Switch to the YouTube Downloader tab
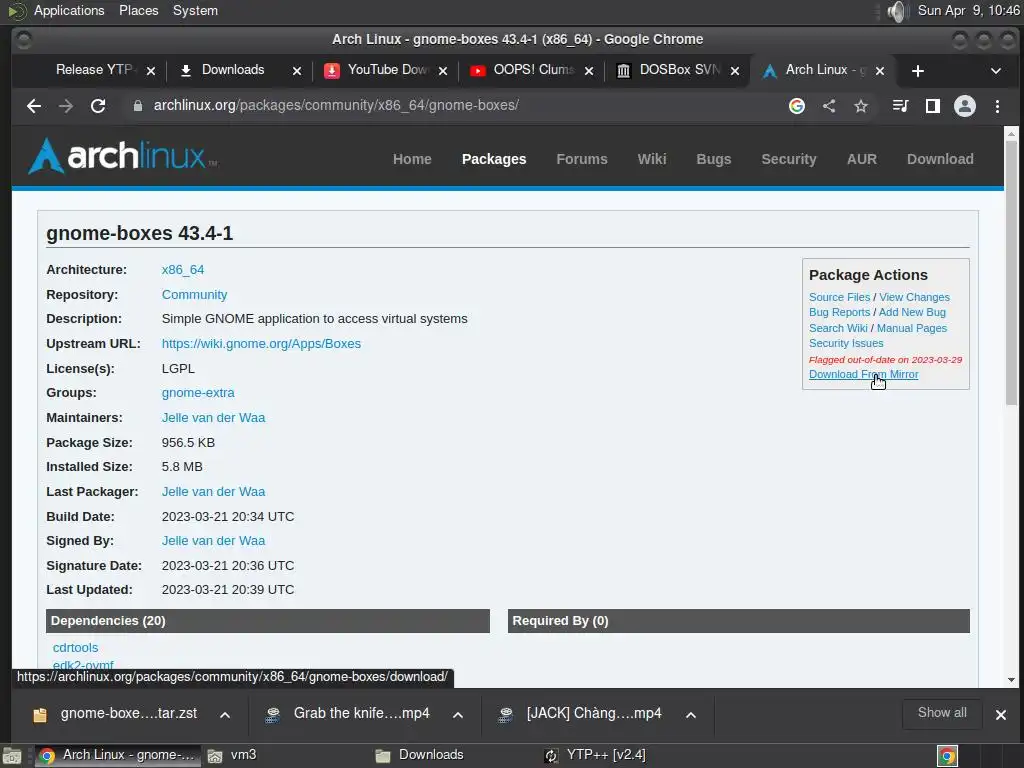The width and height of the screenshot is (1024, 768). tap(385, 70)
